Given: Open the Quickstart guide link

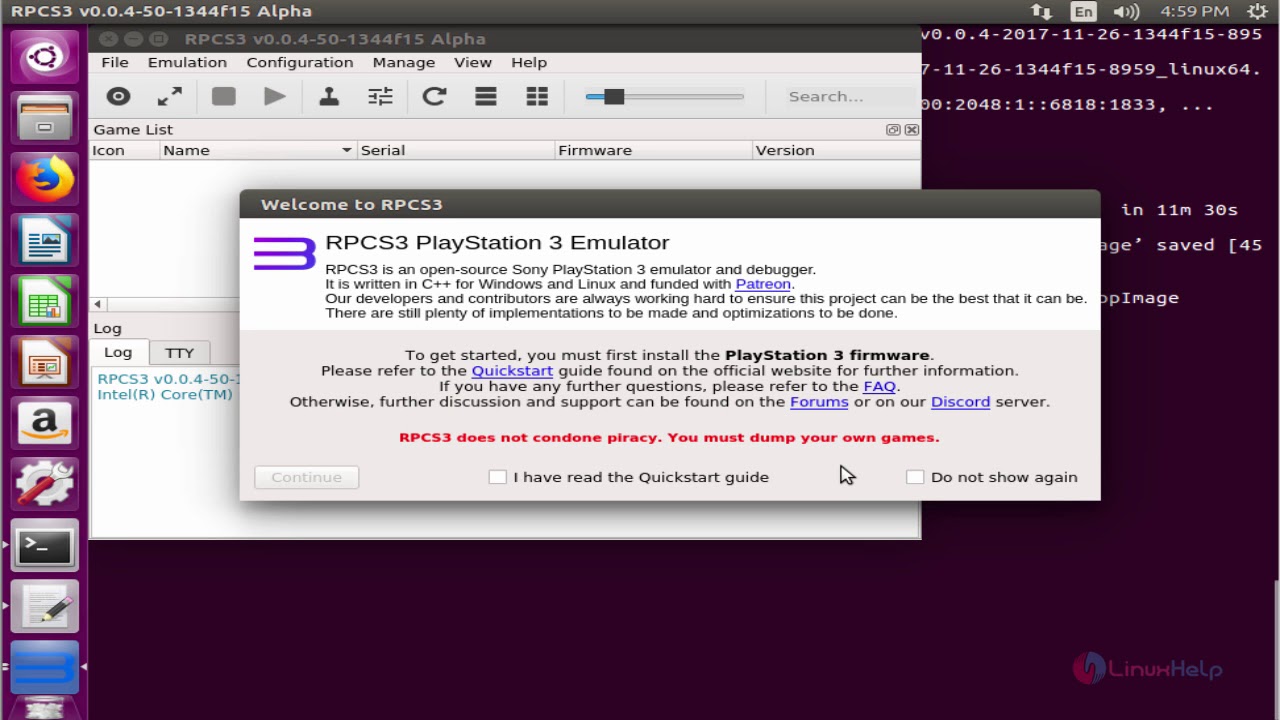Looking at the screenshot, I should pyautogui.click(x=512, y=370).
